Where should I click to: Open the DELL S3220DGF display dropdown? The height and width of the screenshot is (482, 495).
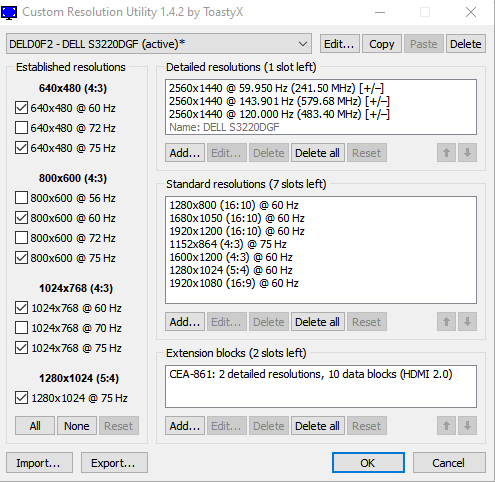pyautogui.click(x=159, y=44)
